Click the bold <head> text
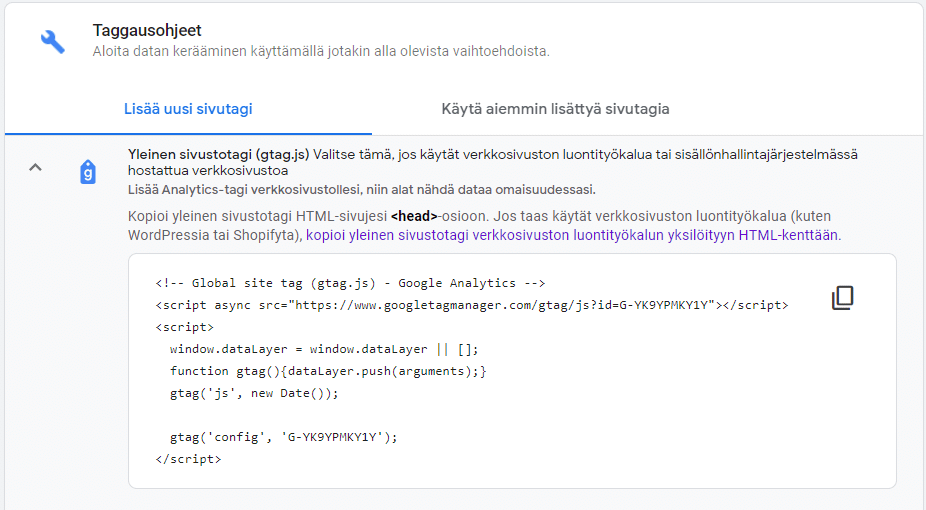This screenshot has height=510, width=926. tap(414, 216)
